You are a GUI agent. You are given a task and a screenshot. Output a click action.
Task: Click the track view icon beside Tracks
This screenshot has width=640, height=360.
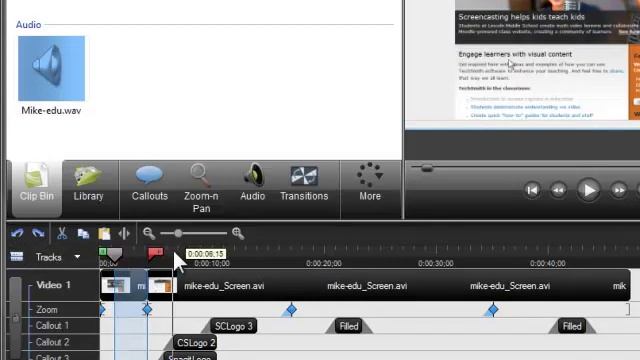17,257
